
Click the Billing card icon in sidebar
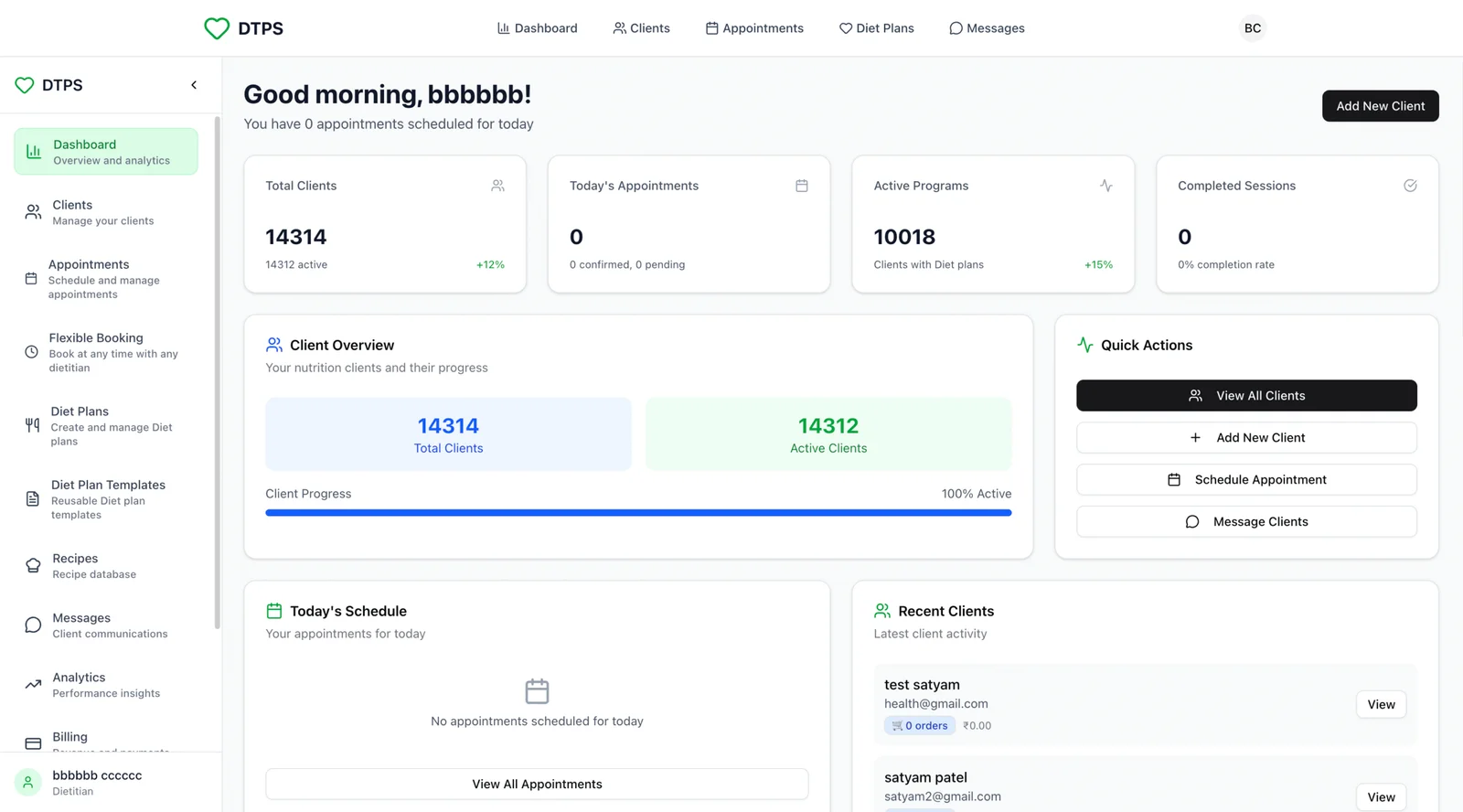(x=33, y=743)
